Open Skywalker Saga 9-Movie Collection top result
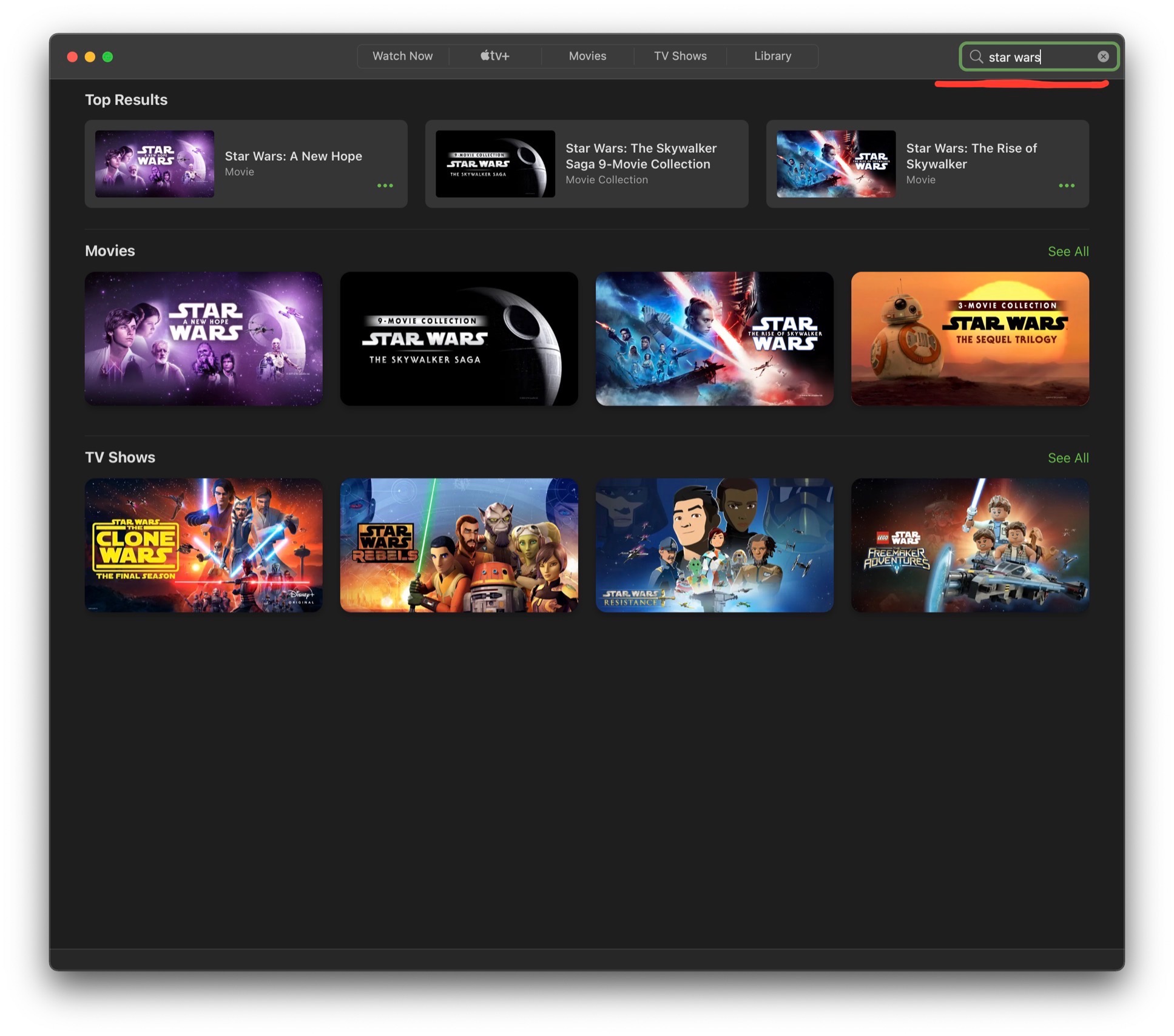The height and width of the screenshot is (1036, 1174). [586, 164]
